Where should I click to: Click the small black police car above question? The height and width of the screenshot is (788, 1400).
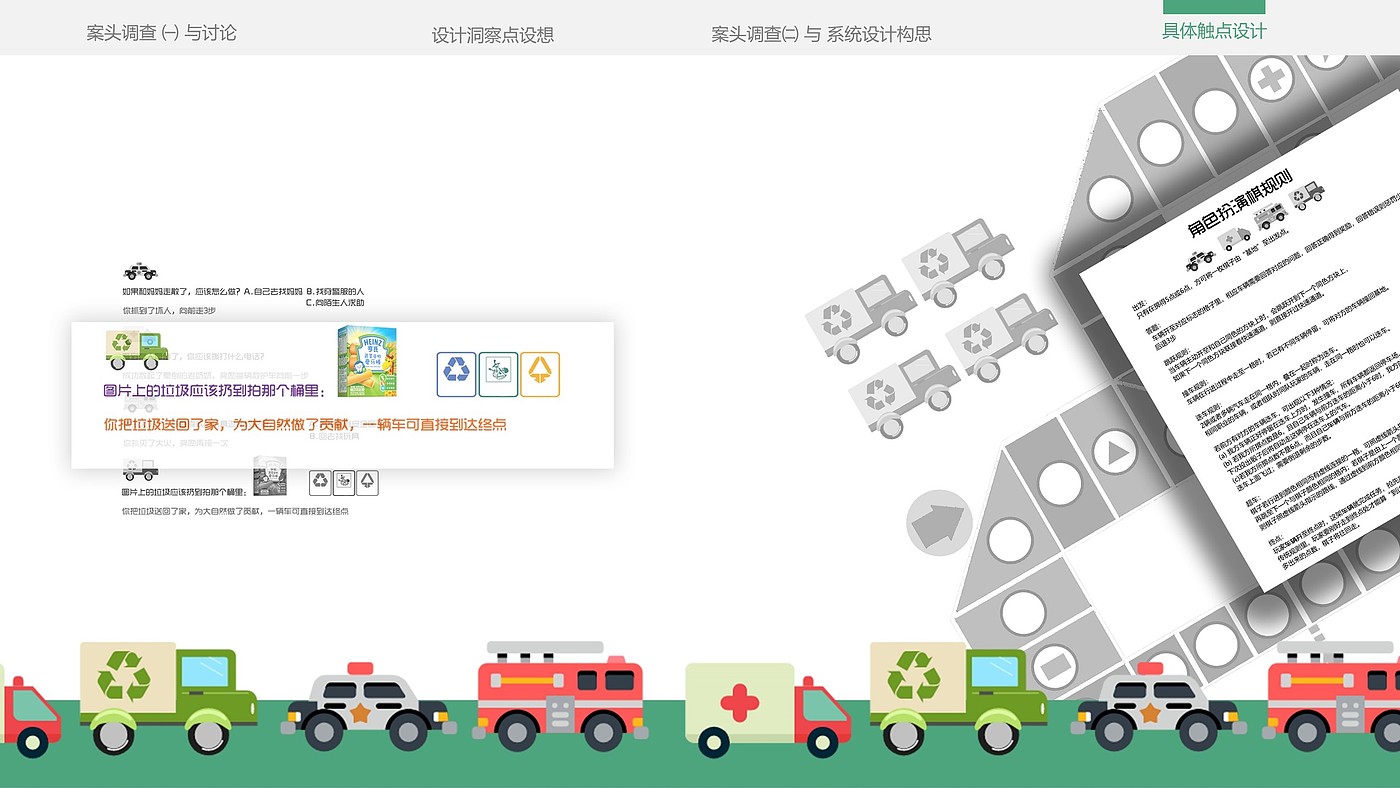pos(140,271)
